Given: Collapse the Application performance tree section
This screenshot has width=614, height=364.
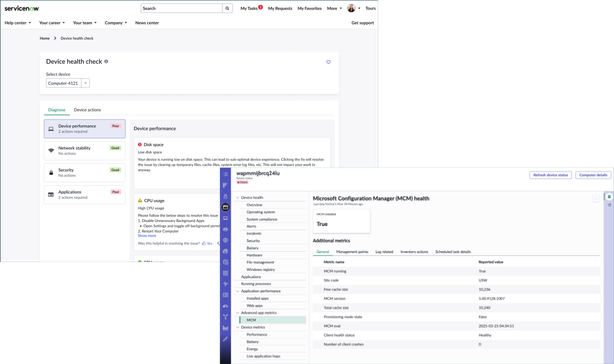Looking at the screenshot, I should (x=237, y=291).
